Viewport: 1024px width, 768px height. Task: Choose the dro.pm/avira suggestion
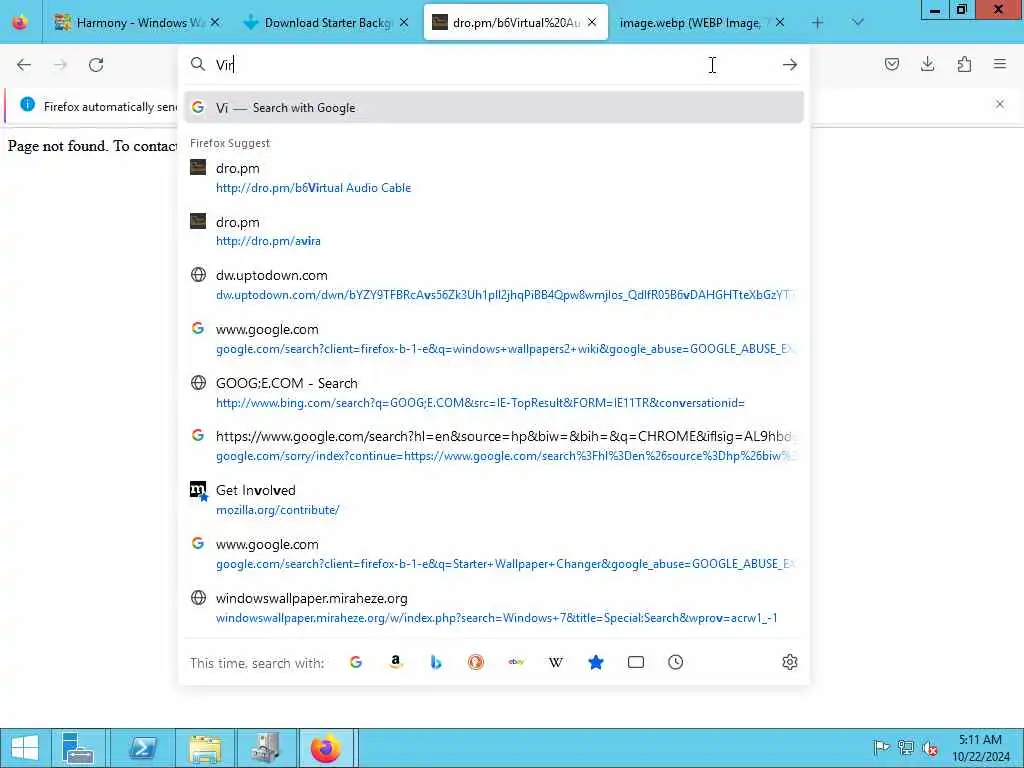(494, 231)
